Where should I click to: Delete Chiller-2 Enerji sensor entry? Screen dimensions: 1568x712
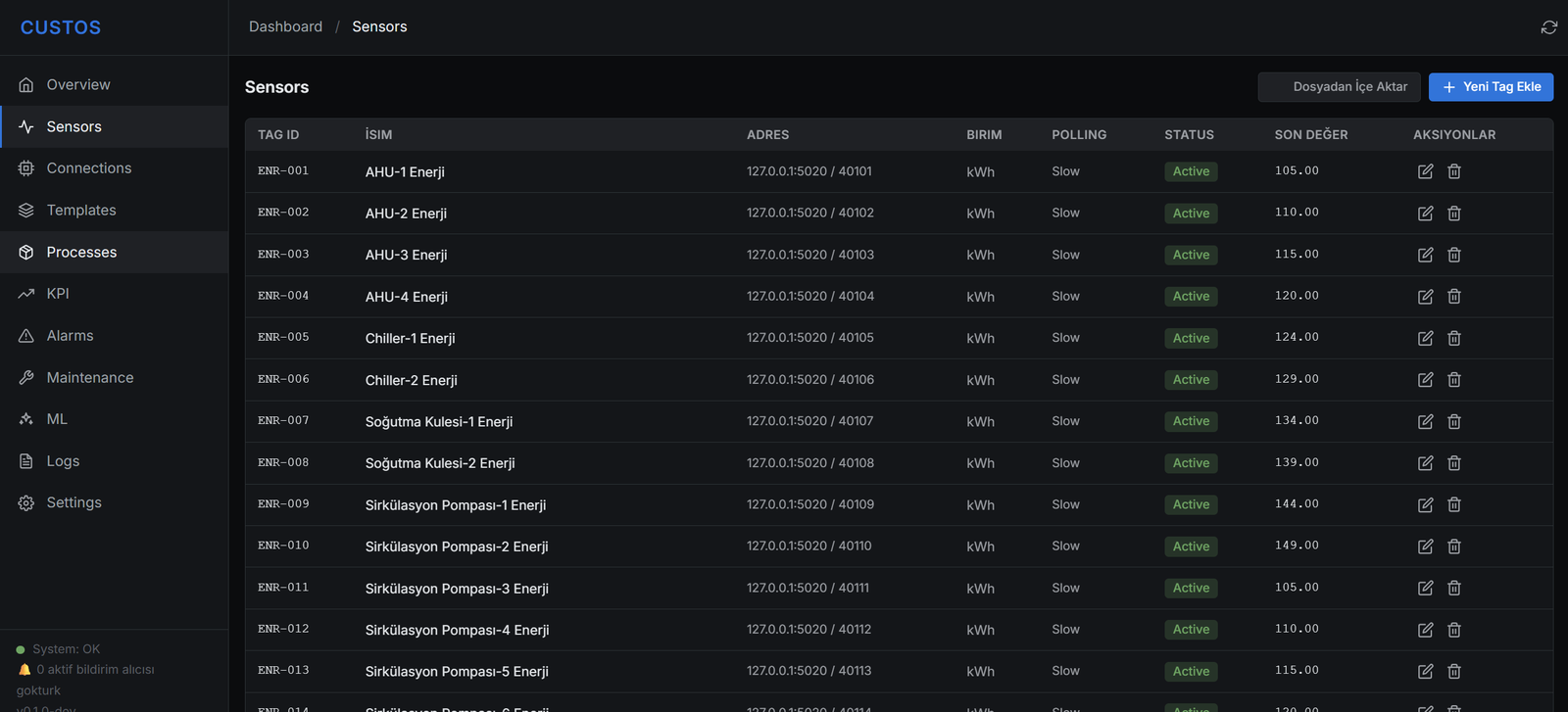[x=1454, y=380]
